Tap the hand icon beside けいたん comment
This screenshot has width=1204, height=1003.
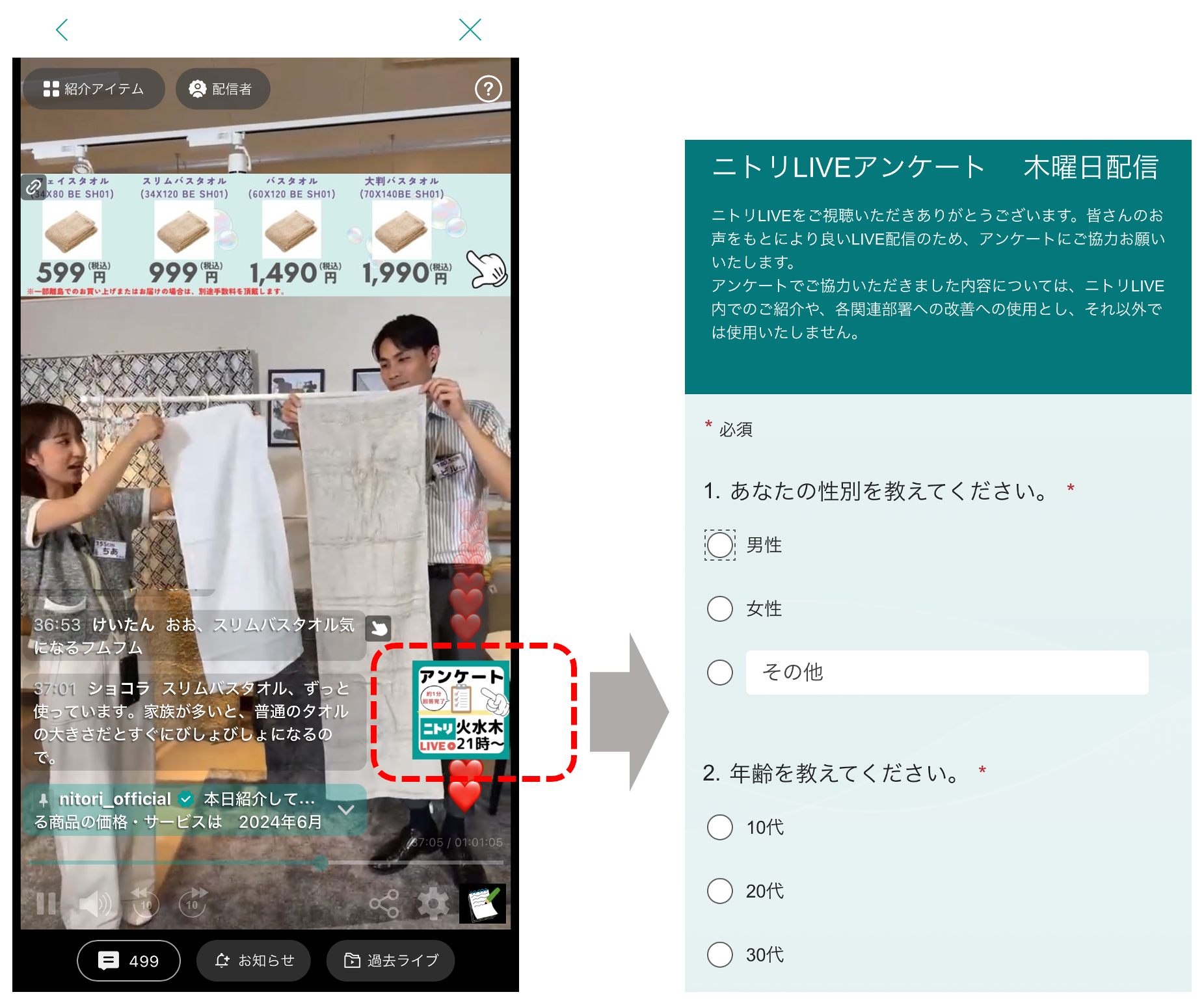pyautogui.click(x=379, y=628)
